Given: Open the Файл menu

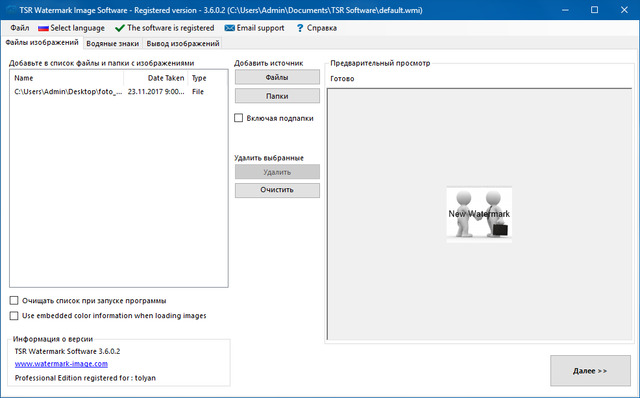Looking at the screenshot, I should (20, 28).
